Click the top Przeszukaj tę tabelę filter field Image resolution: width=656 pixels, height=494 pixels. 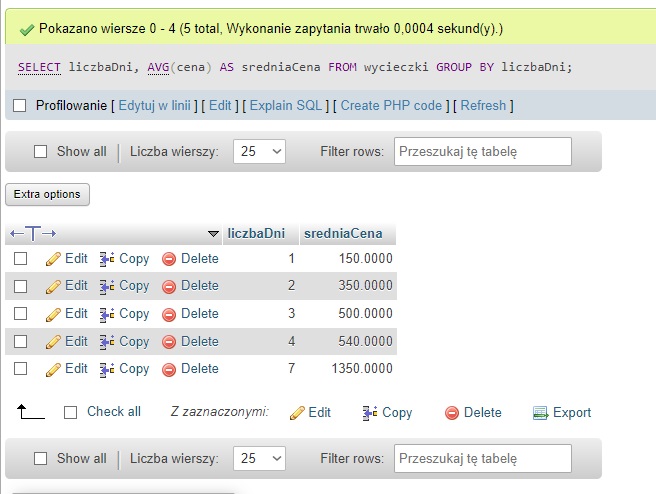click(482, 152)
